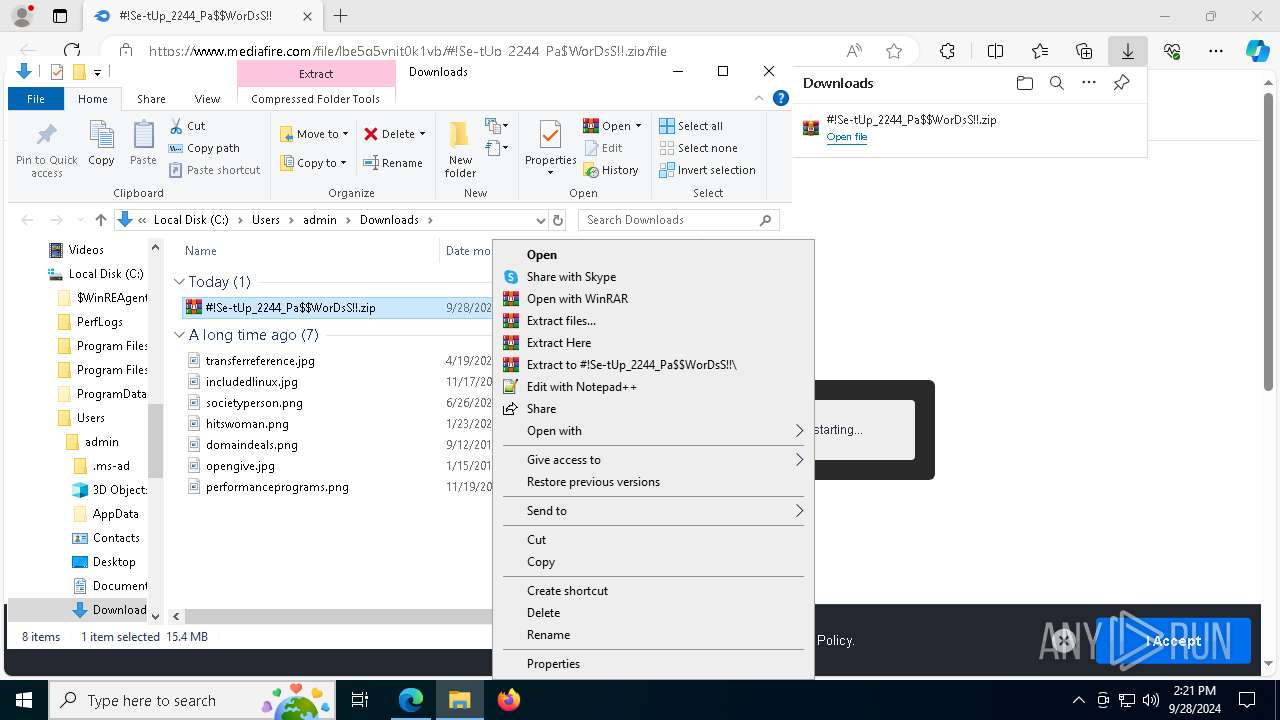Click Pin to Quick access icon

(46, 150)
